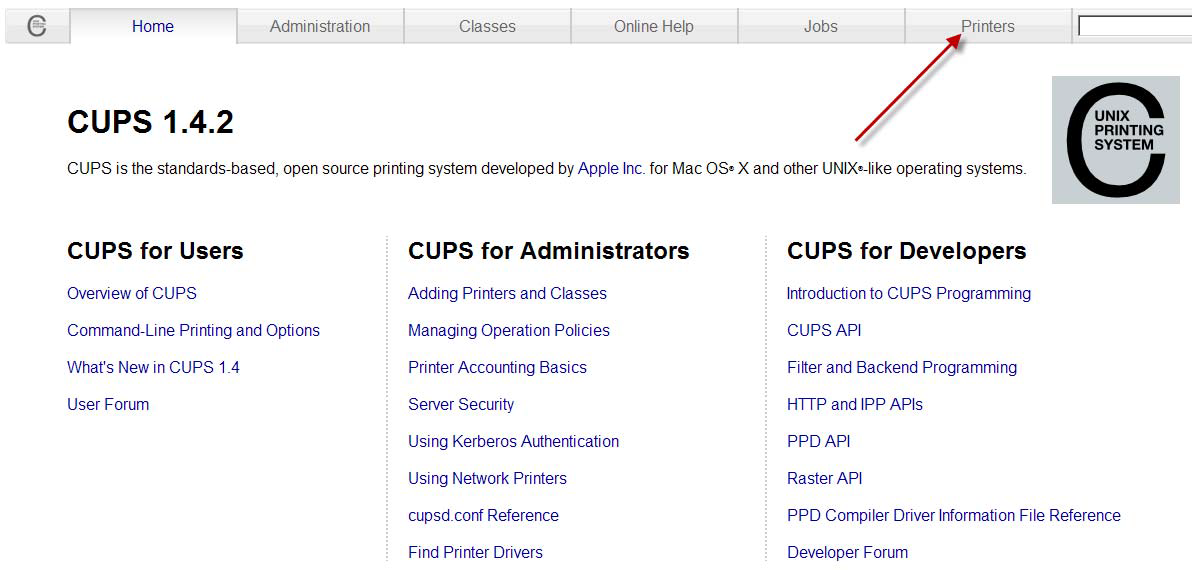Go to the Classes tab
The image size is (1192, 570).
[x=487, y=27]
